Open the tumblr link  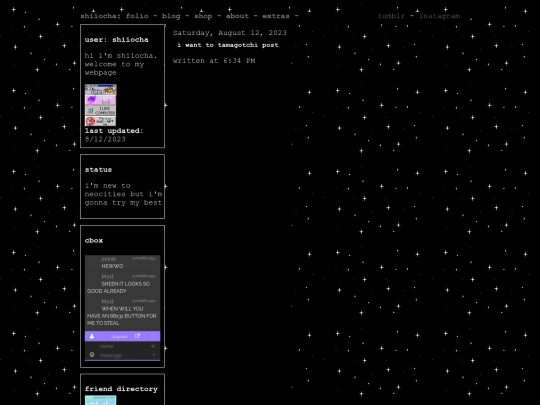pyautogui.click(x=391, y=16)
